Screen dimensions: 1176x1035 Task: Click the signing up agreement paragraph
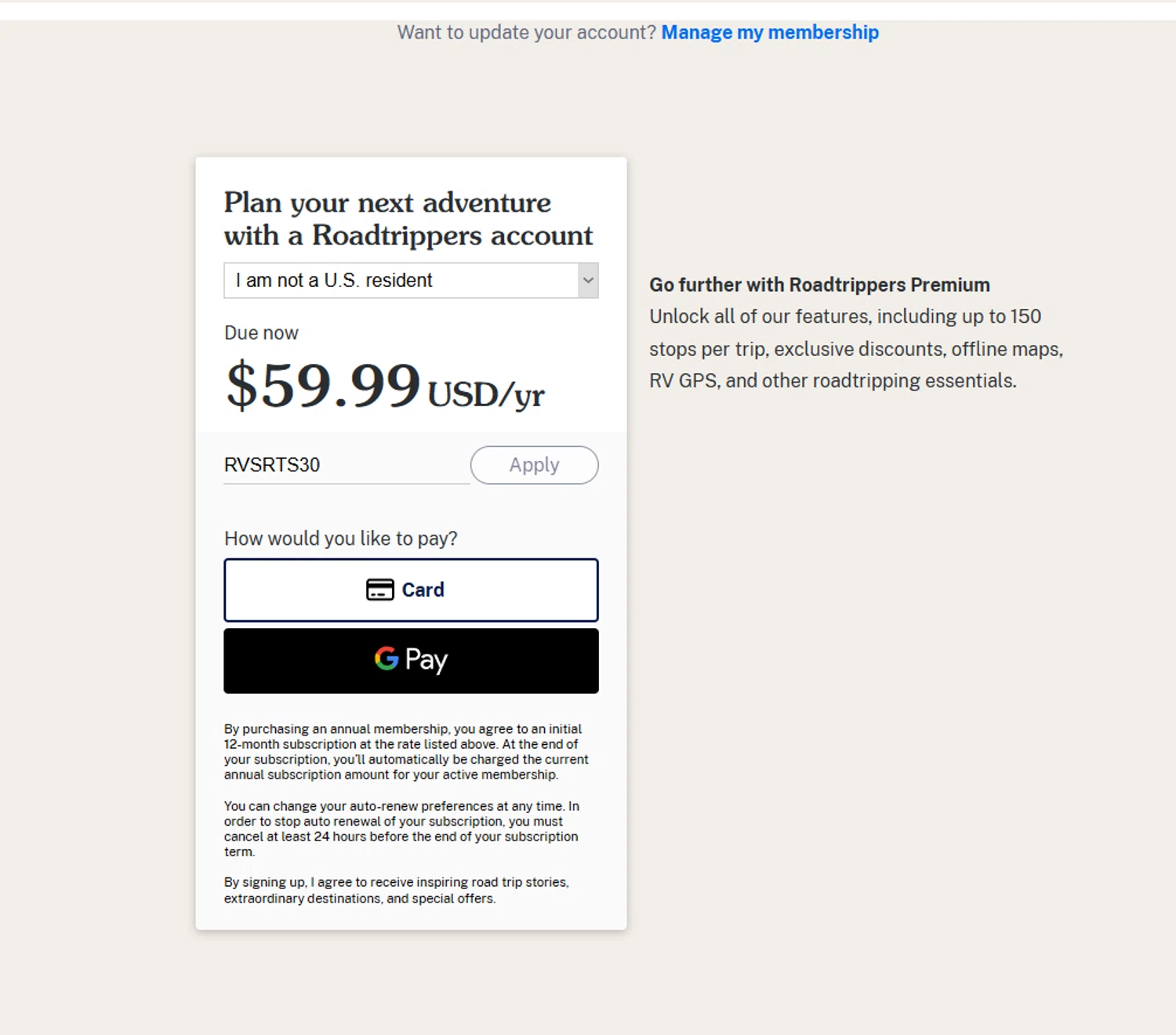click(x=396, y=890)
